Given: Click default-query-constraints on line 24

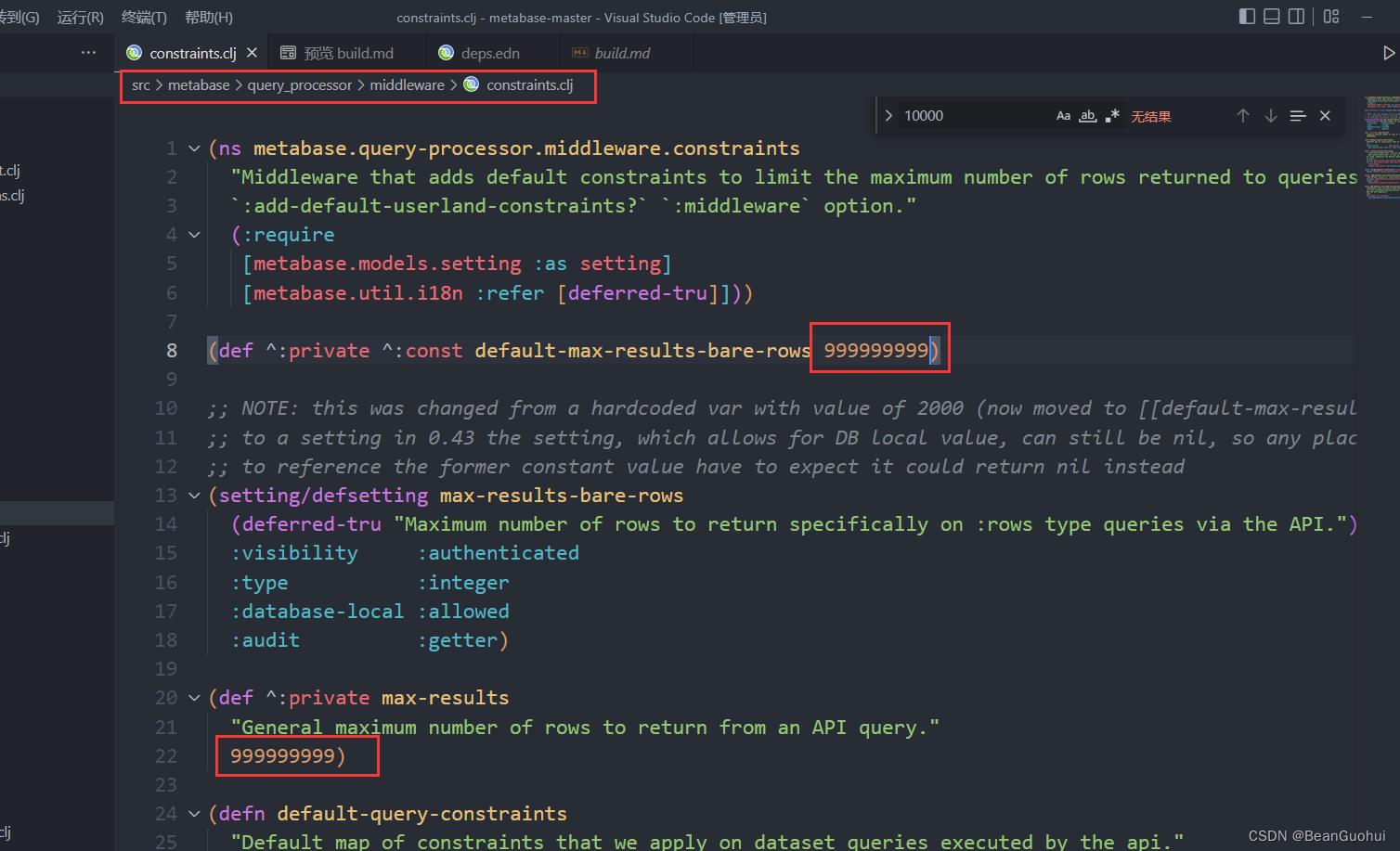Looking at the screenshot, I should coord(421,814).
